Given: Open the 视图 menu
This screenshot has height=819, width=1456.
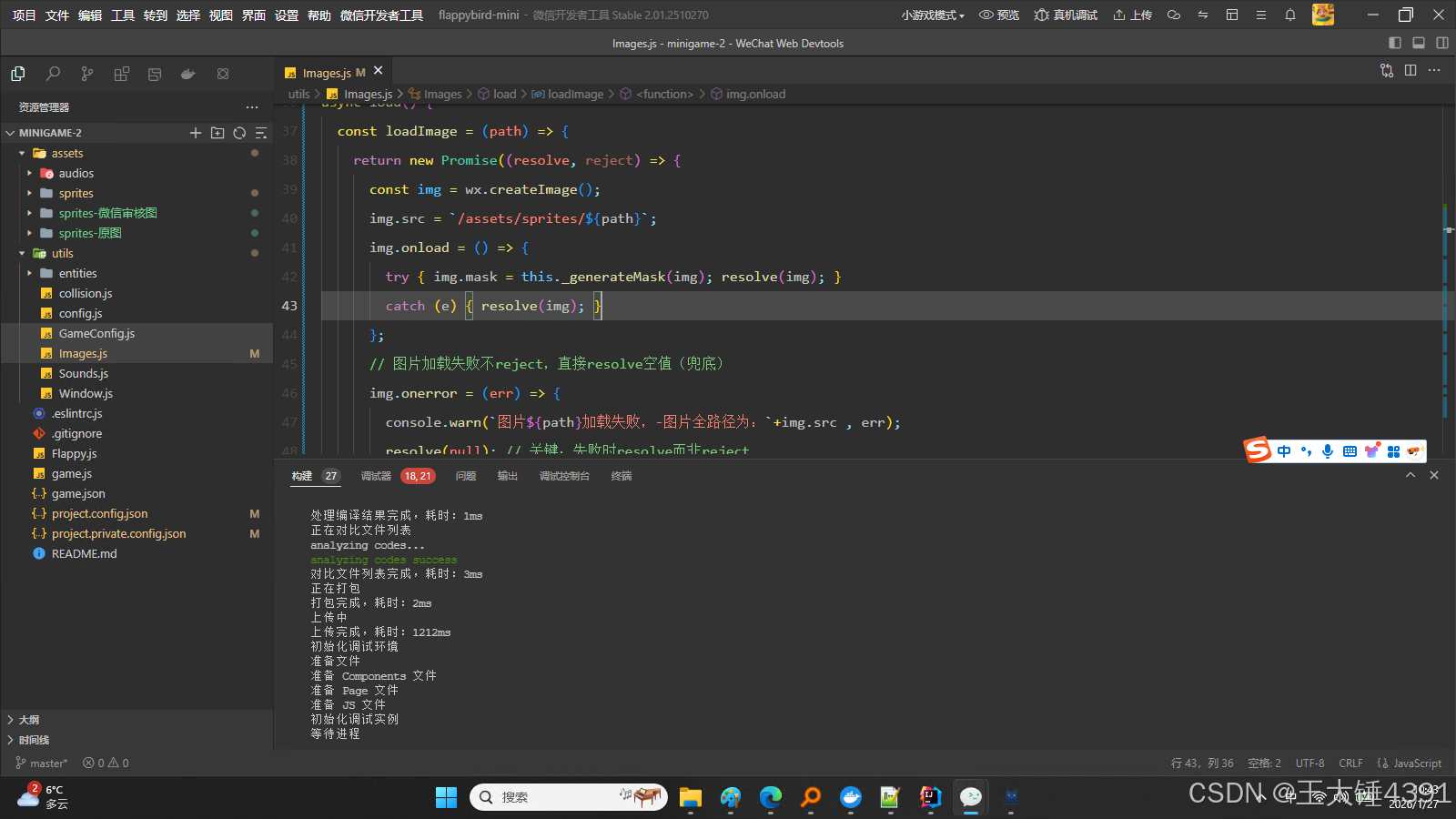Looking at the screenshot, I should 221,15.
